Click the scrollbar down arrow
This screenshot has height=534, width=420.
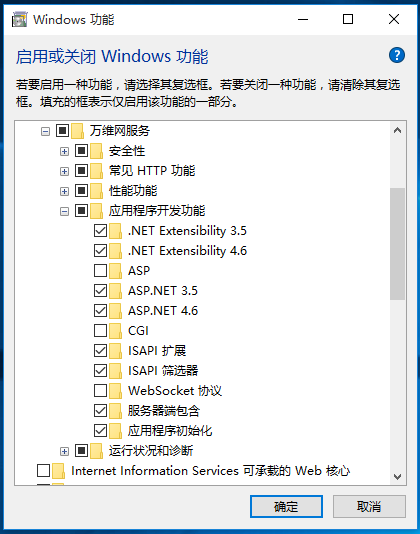tap(397, 476)
